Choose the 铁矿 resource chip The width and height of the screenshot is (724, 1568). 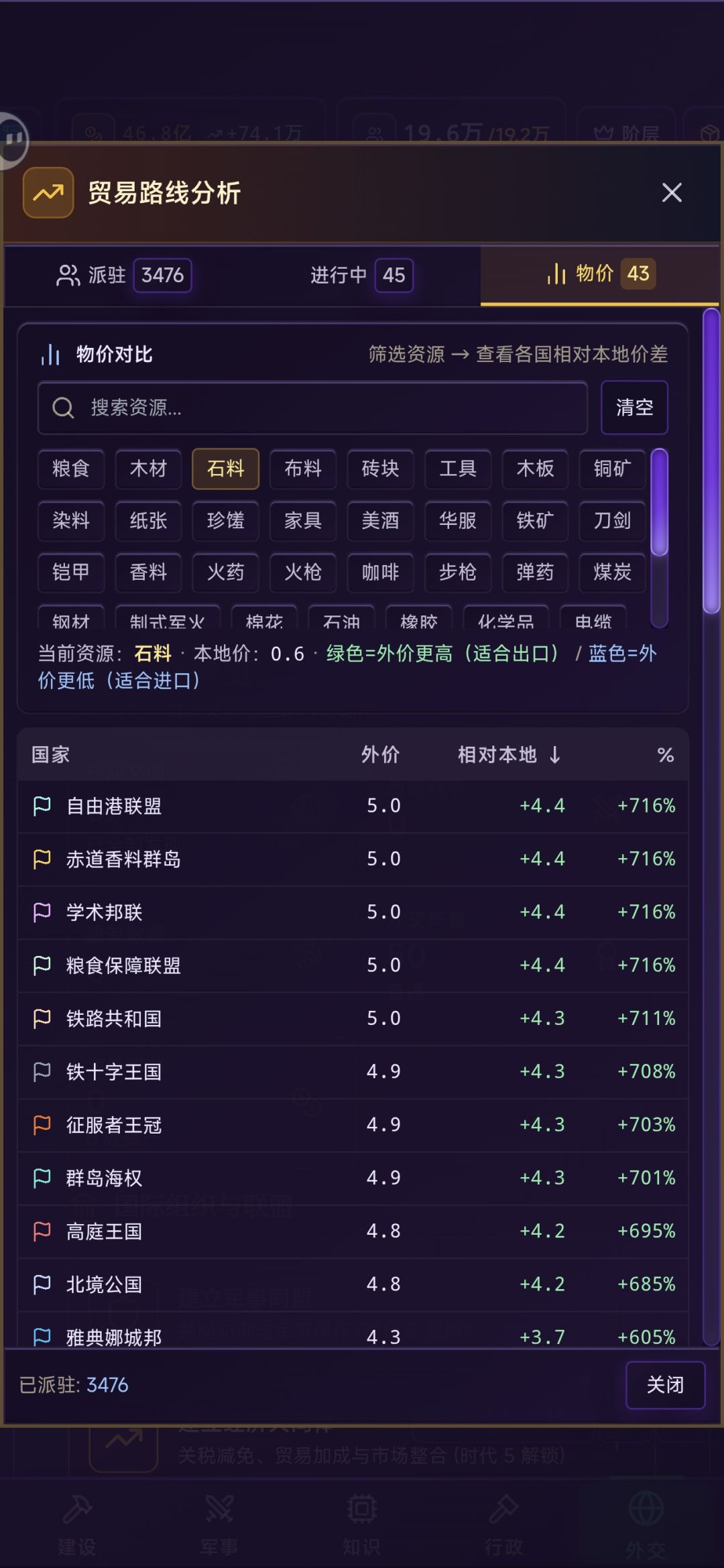[535, 521]
